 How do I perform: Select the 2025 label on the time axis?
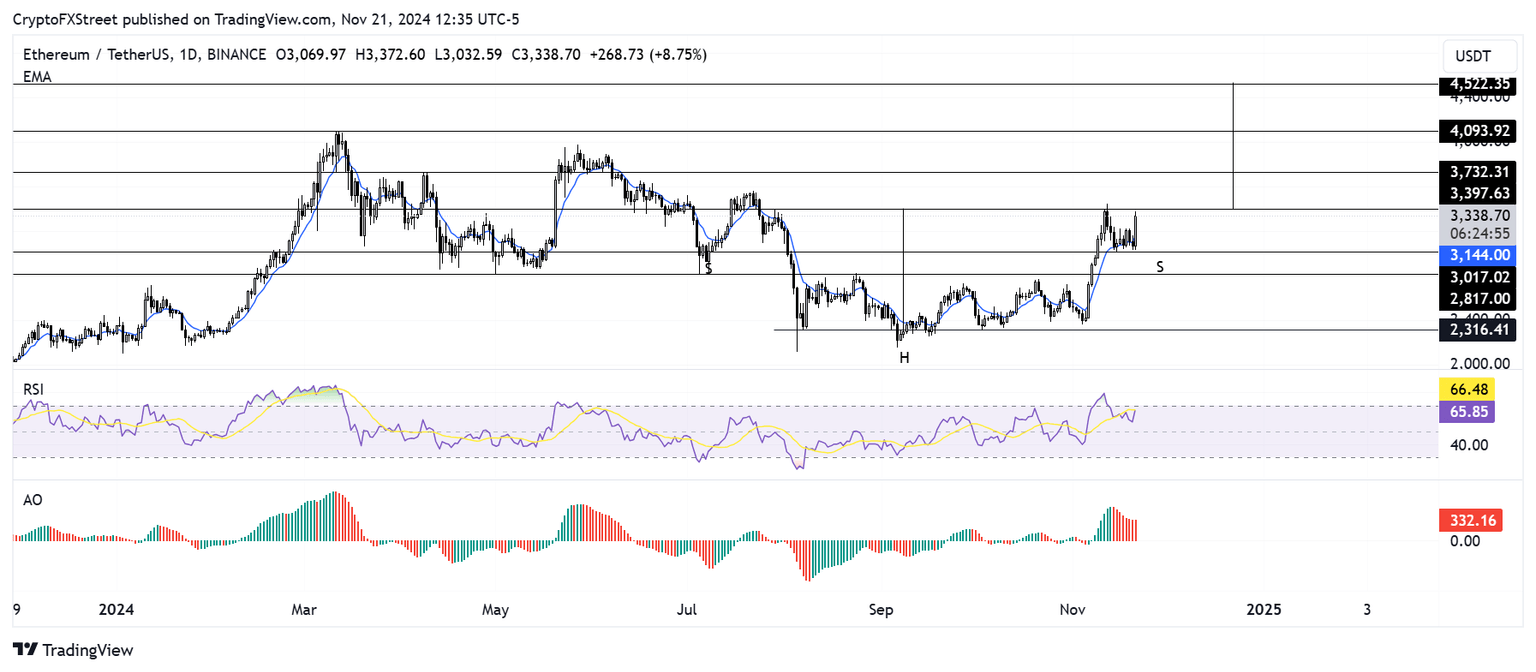1266,609
